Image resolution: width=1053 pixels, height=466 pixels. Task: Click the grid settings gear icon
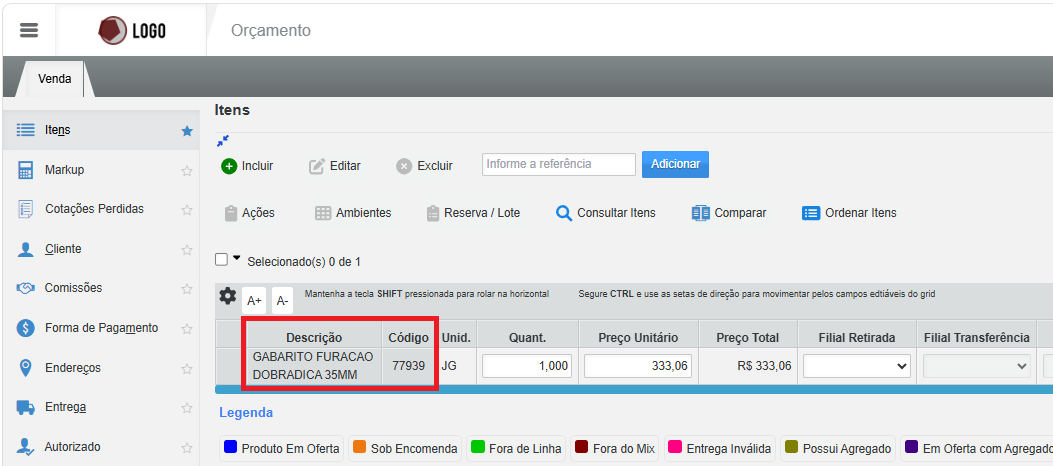pyautogui.click(x=228, y=297)
